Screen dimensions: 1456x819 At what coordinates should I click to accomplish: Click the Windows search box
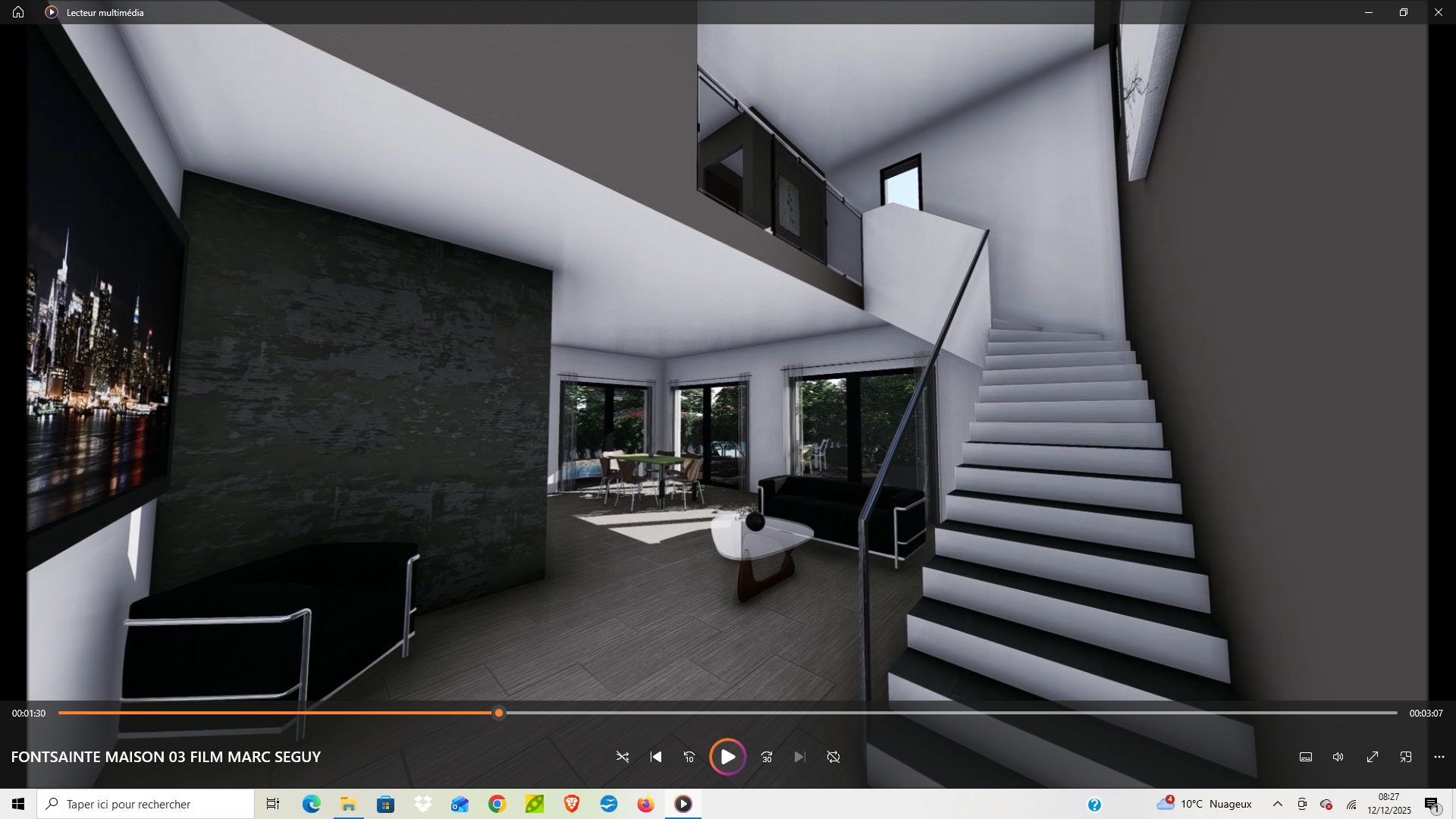click(x=146, y=804)
